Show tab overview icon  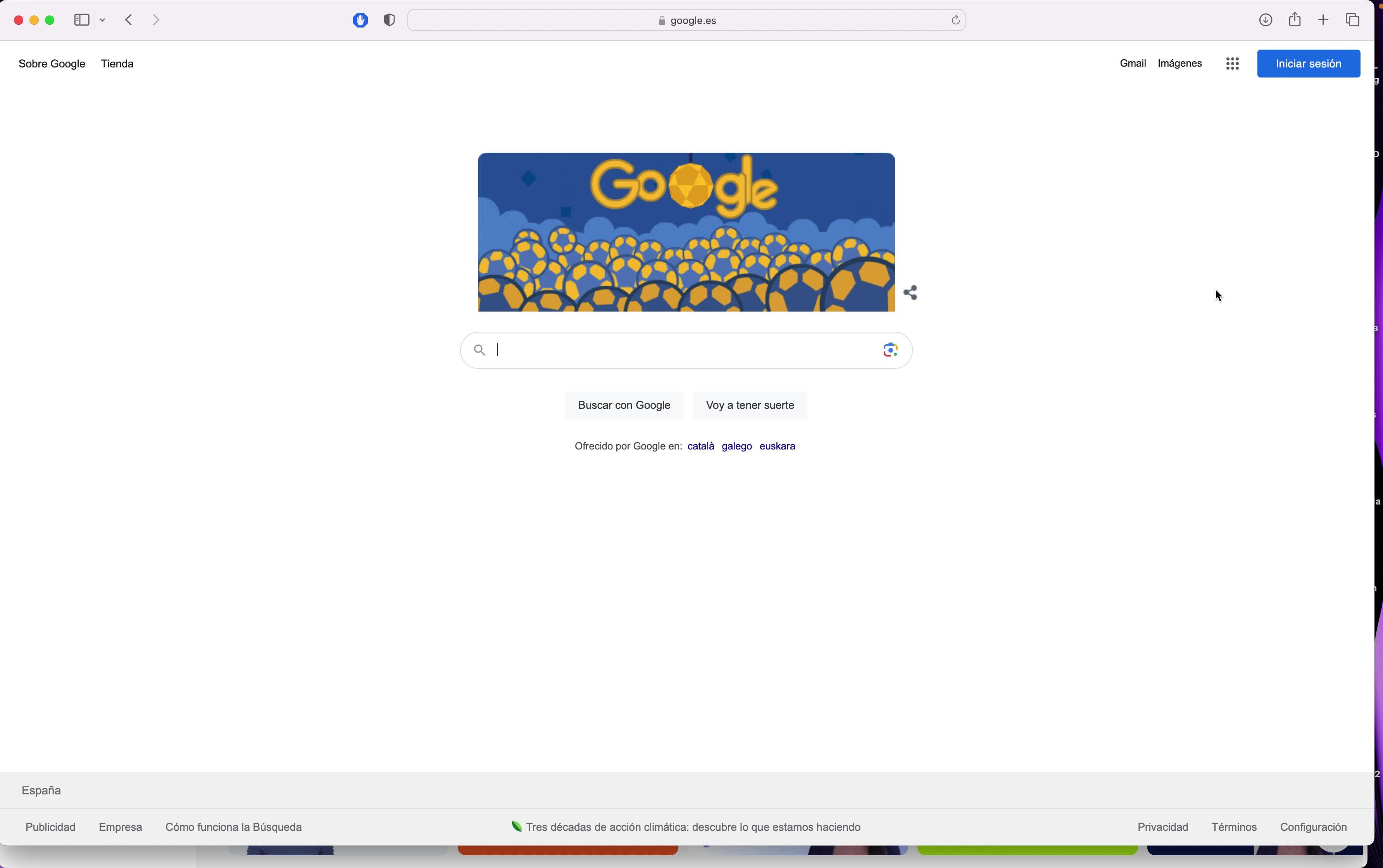(1353, 20)
